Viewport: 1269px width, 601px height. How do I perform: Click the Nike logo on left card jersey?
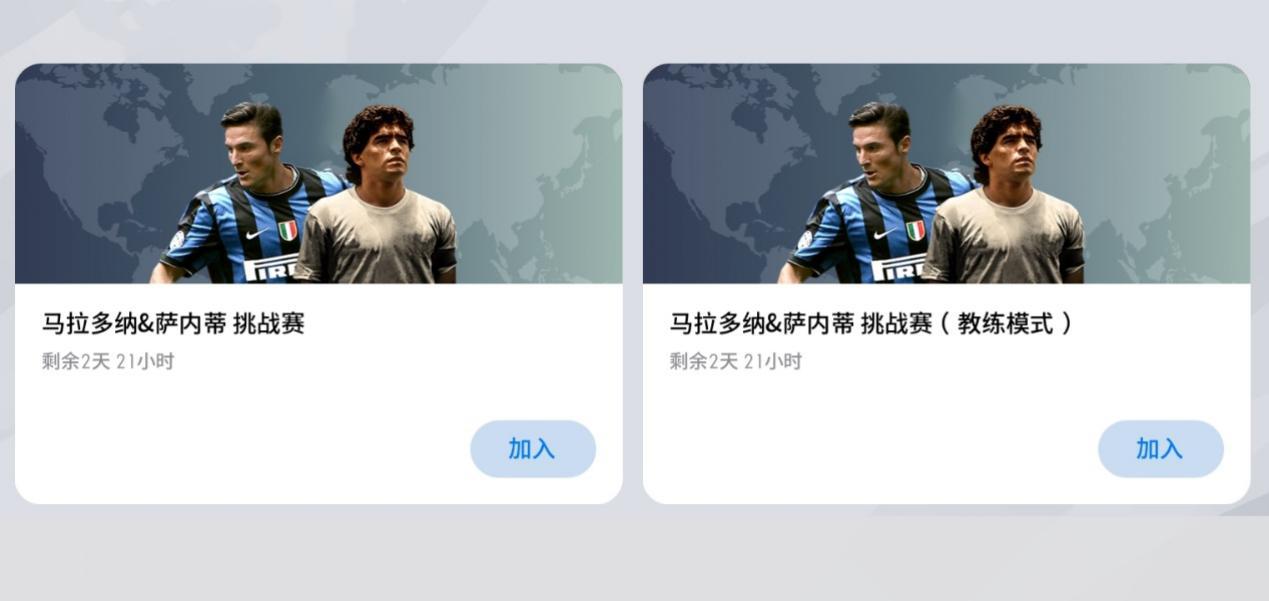257,234
